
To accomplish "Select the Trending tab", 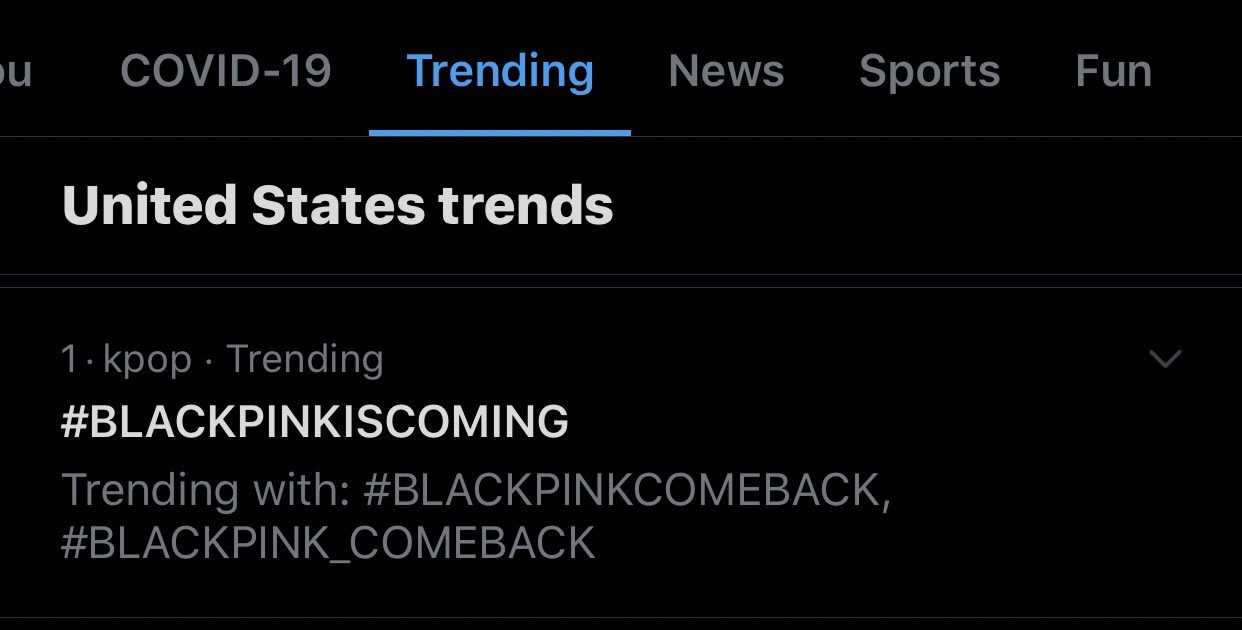I will [x=500, y=72].
